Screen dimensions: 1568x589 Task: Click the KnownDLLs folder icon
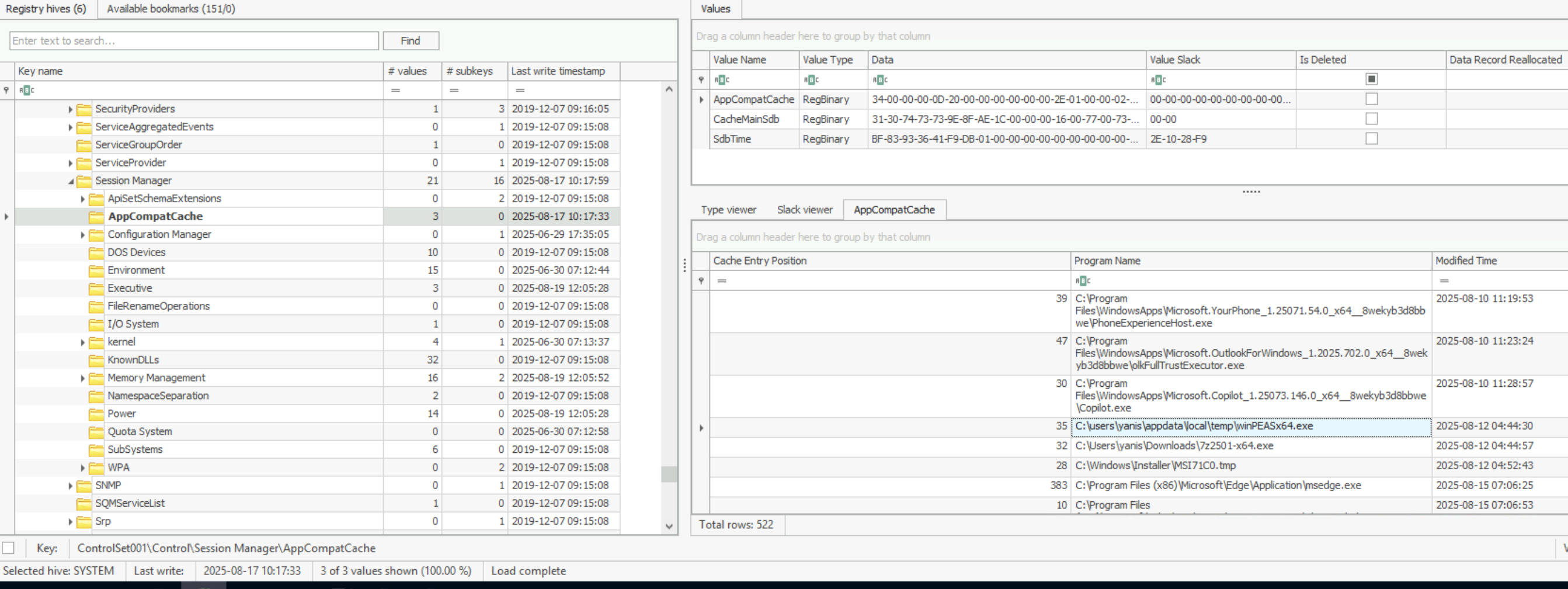[96, 361]
